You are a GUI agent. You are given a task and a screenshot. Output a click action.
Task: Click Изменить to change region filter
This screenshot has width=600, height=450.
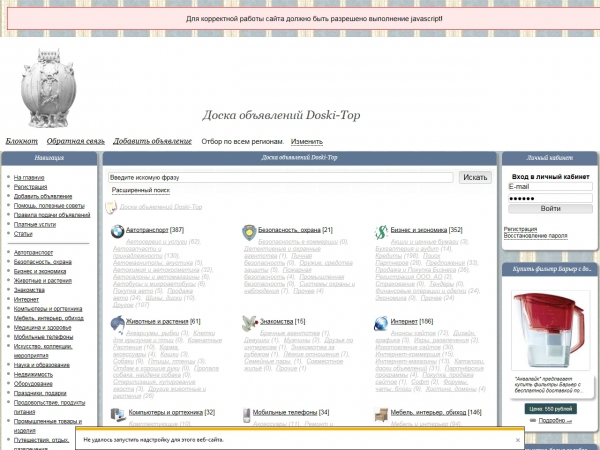(x=307, y=142)
